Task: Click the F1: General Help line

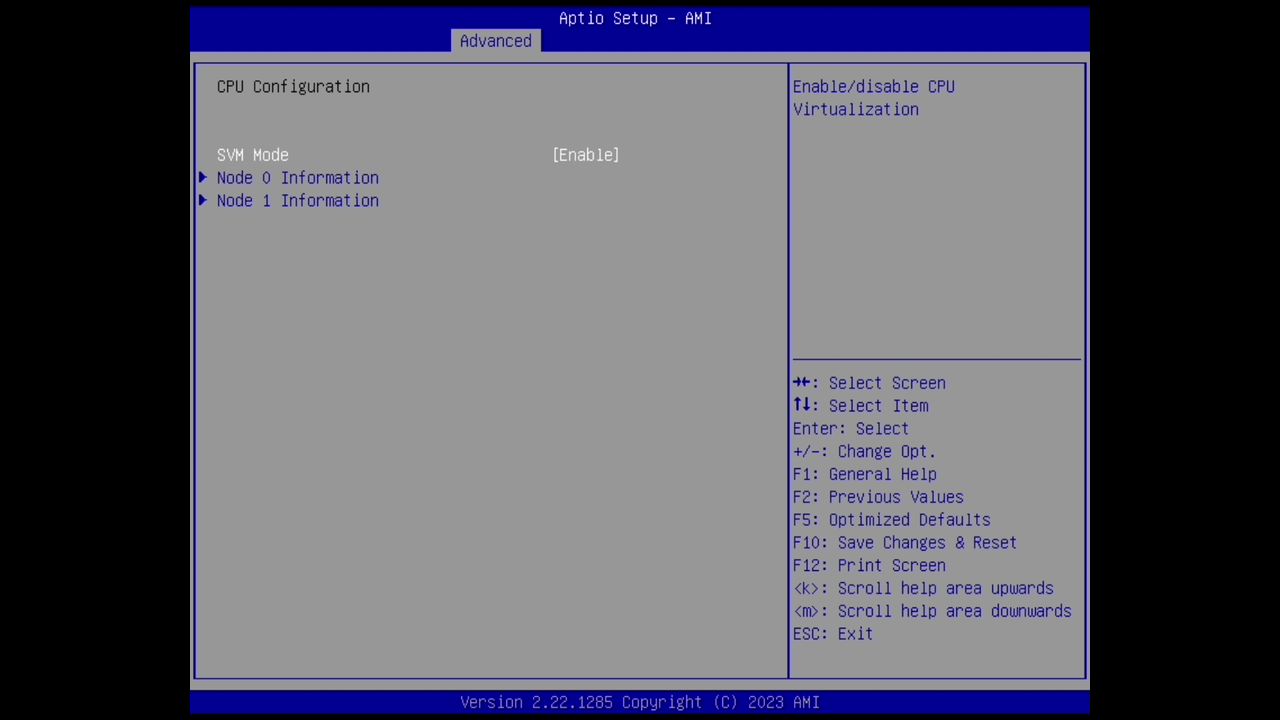Action: (865, 475)
